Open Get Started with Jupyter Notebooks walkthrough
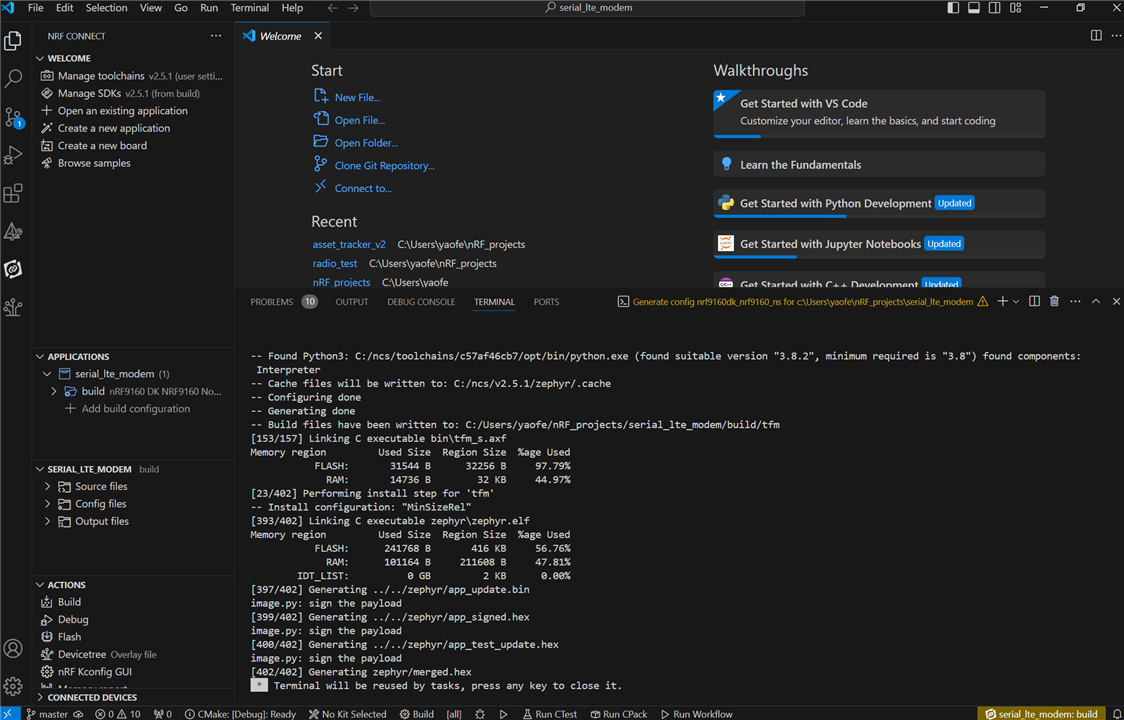Viewport: 1124px width, 720px height. click(x=879, y=245)
